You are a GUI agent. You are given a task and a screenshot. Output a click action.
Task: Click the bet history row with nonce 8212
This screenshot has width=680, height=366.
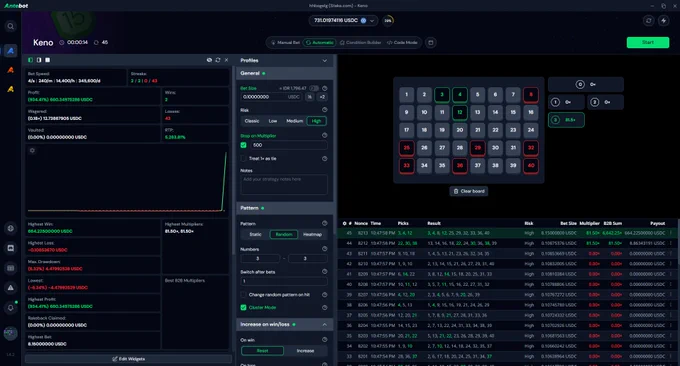[x=506, y=243]
